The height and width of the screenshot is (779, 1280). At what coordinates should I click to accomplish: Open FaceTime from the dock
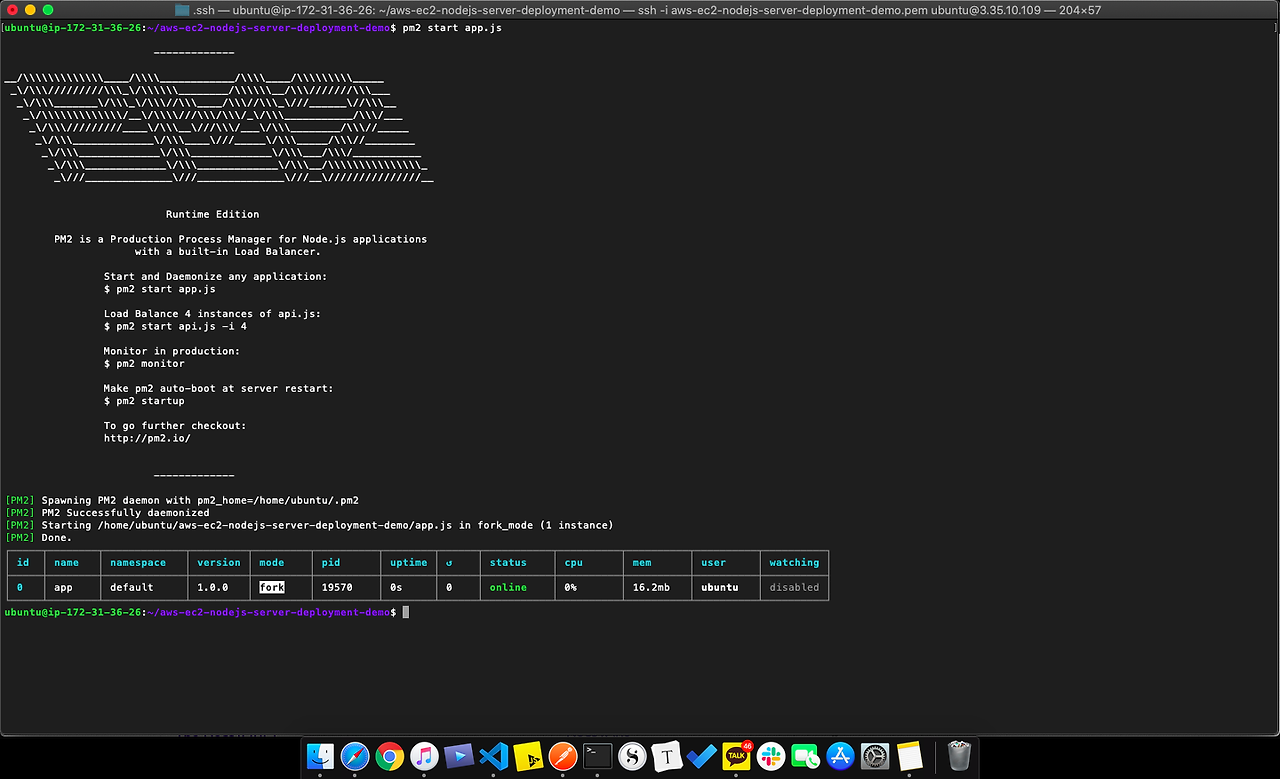pos(805,756)
